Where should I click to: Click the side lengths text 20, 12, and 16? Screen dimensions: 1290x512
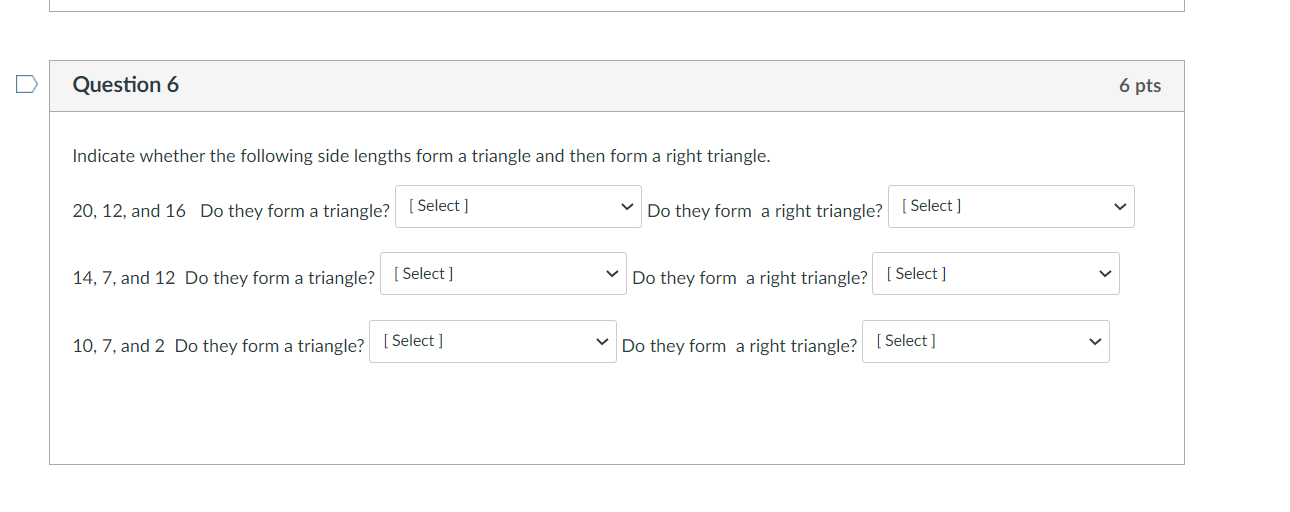point(129,211)
